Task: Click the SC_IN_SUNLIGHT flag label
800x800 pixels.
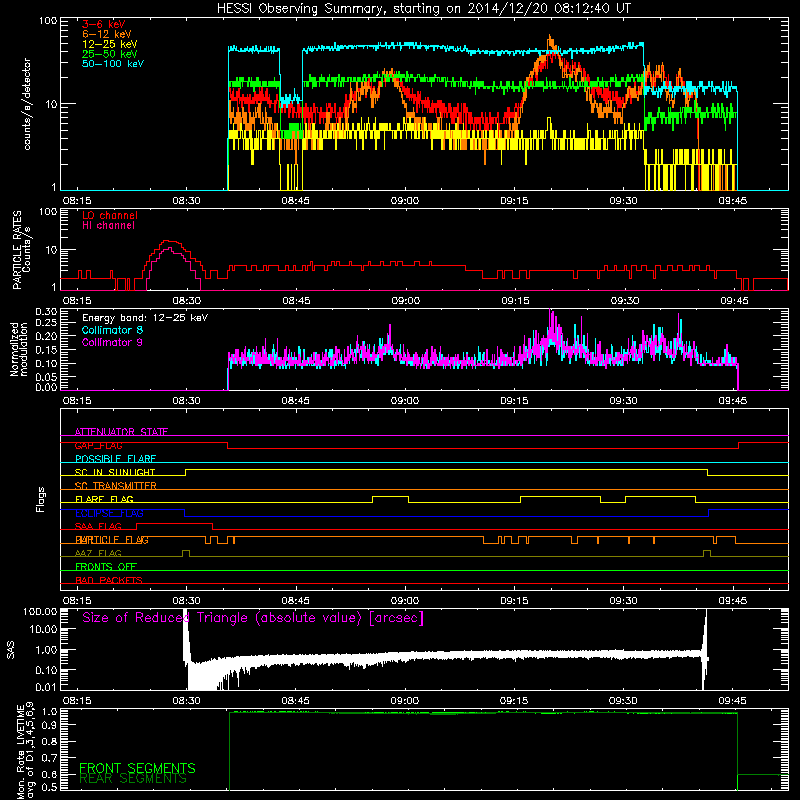Action: click(115, 472)
